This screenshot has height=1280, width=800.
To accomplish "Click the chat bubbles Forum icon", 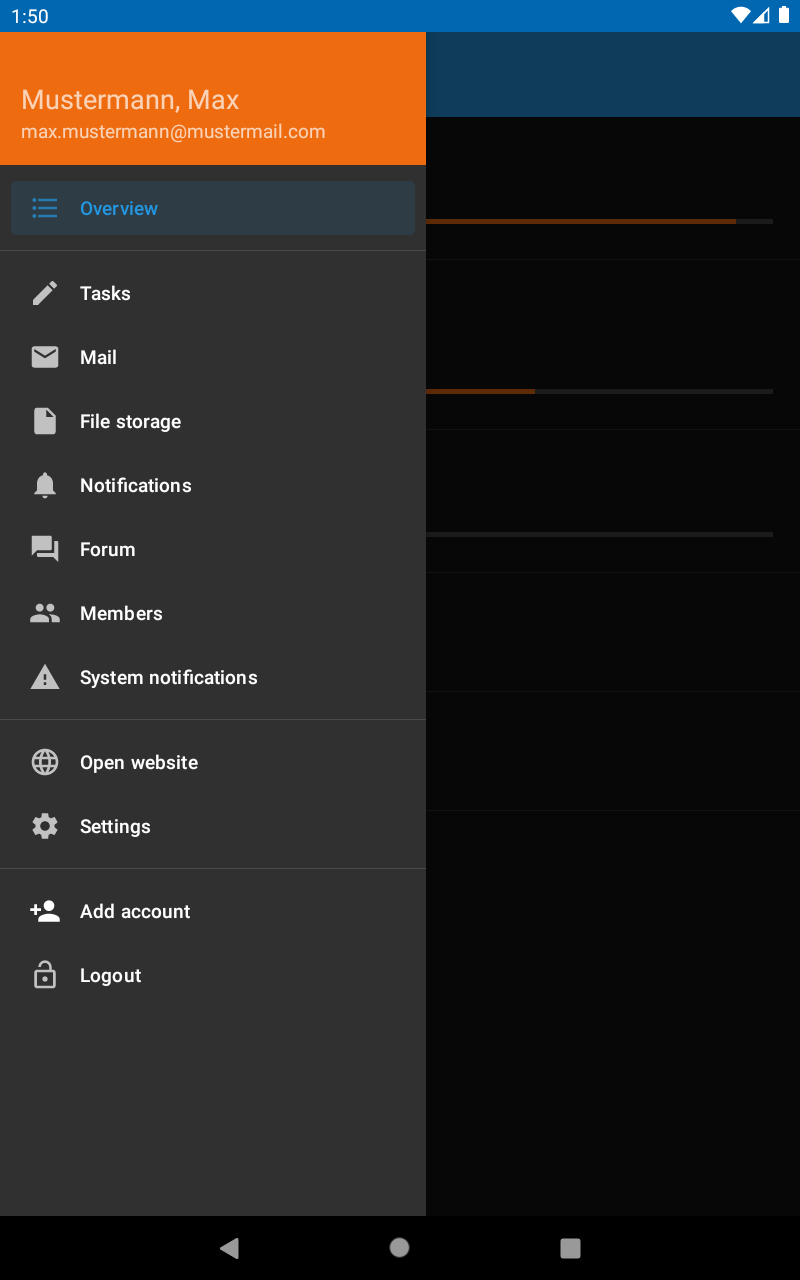I will click(x=45, y=549).
